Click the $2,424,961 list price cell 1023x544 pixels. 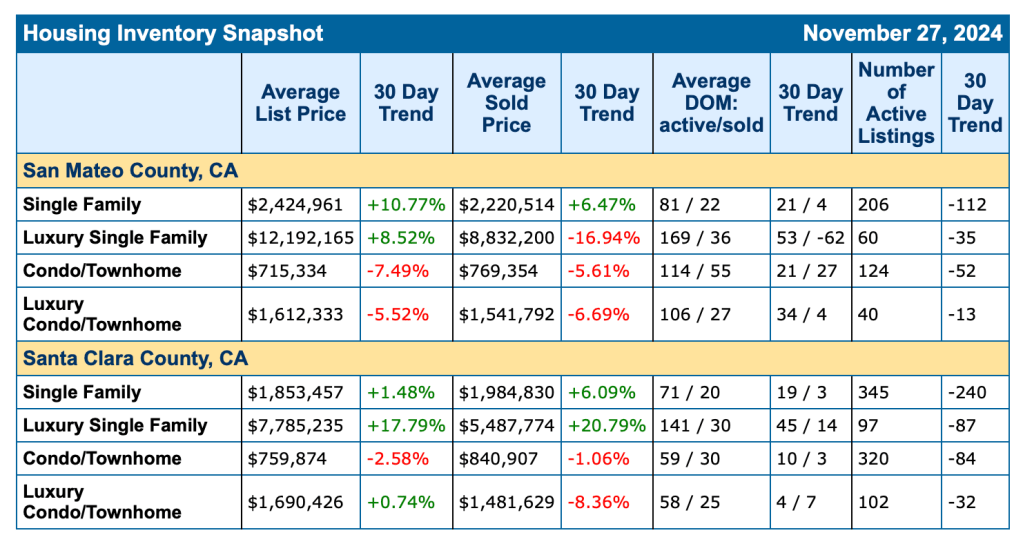[x=296, y=205]
